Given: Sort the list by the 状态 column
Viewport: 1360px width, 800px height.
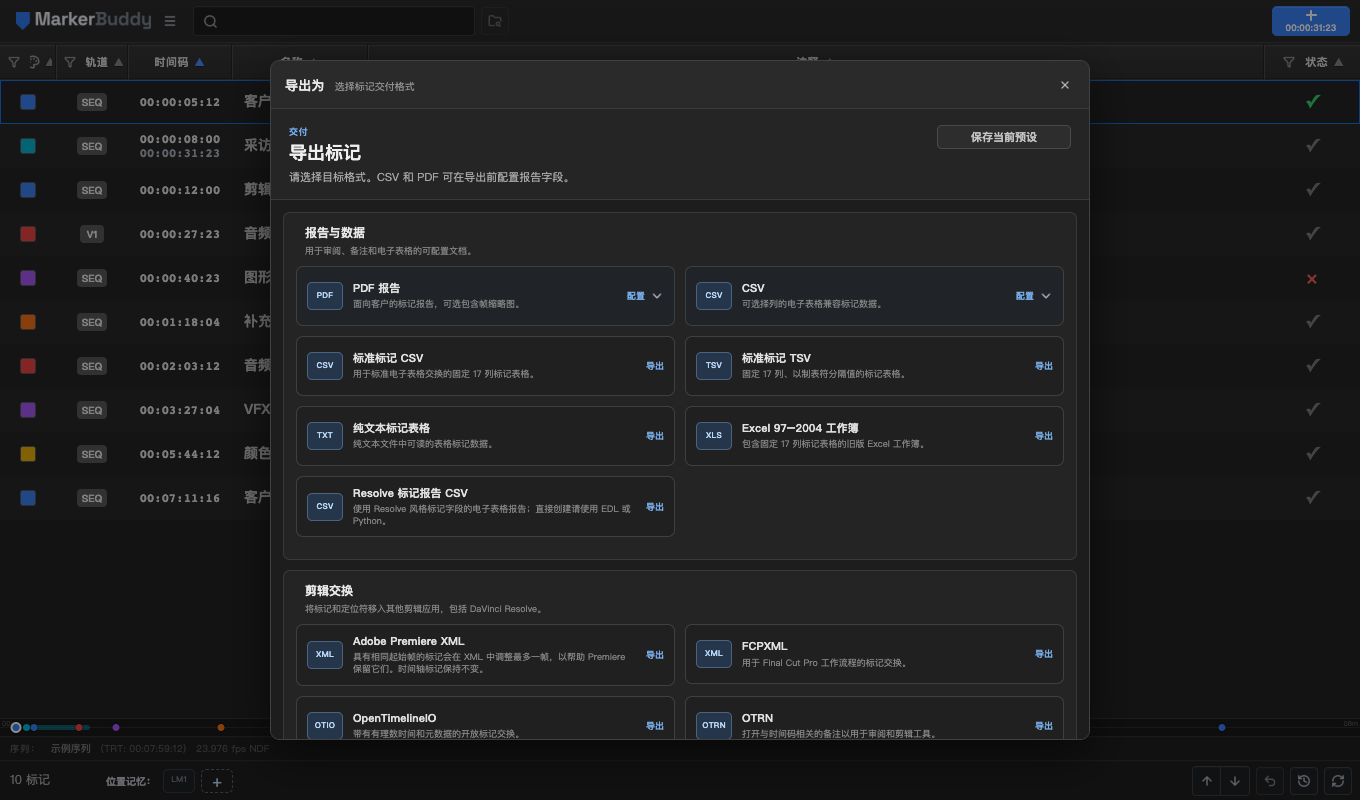Looking at the screenshot, I should coord(1324,62).
